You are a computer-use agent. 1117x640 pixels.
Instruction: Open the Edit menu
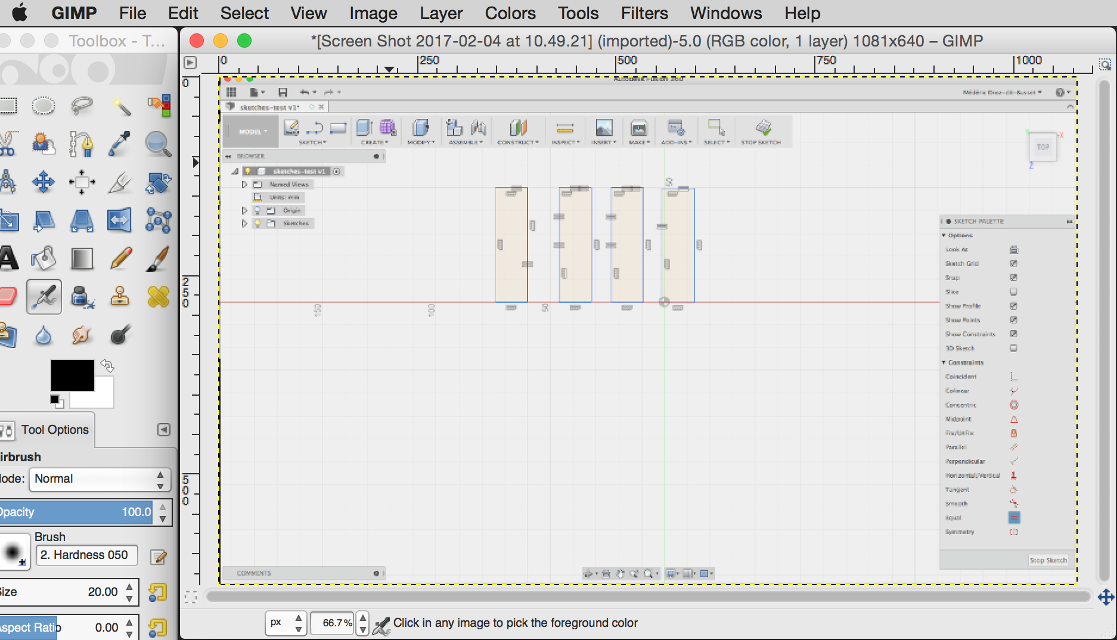click(183, 13)
